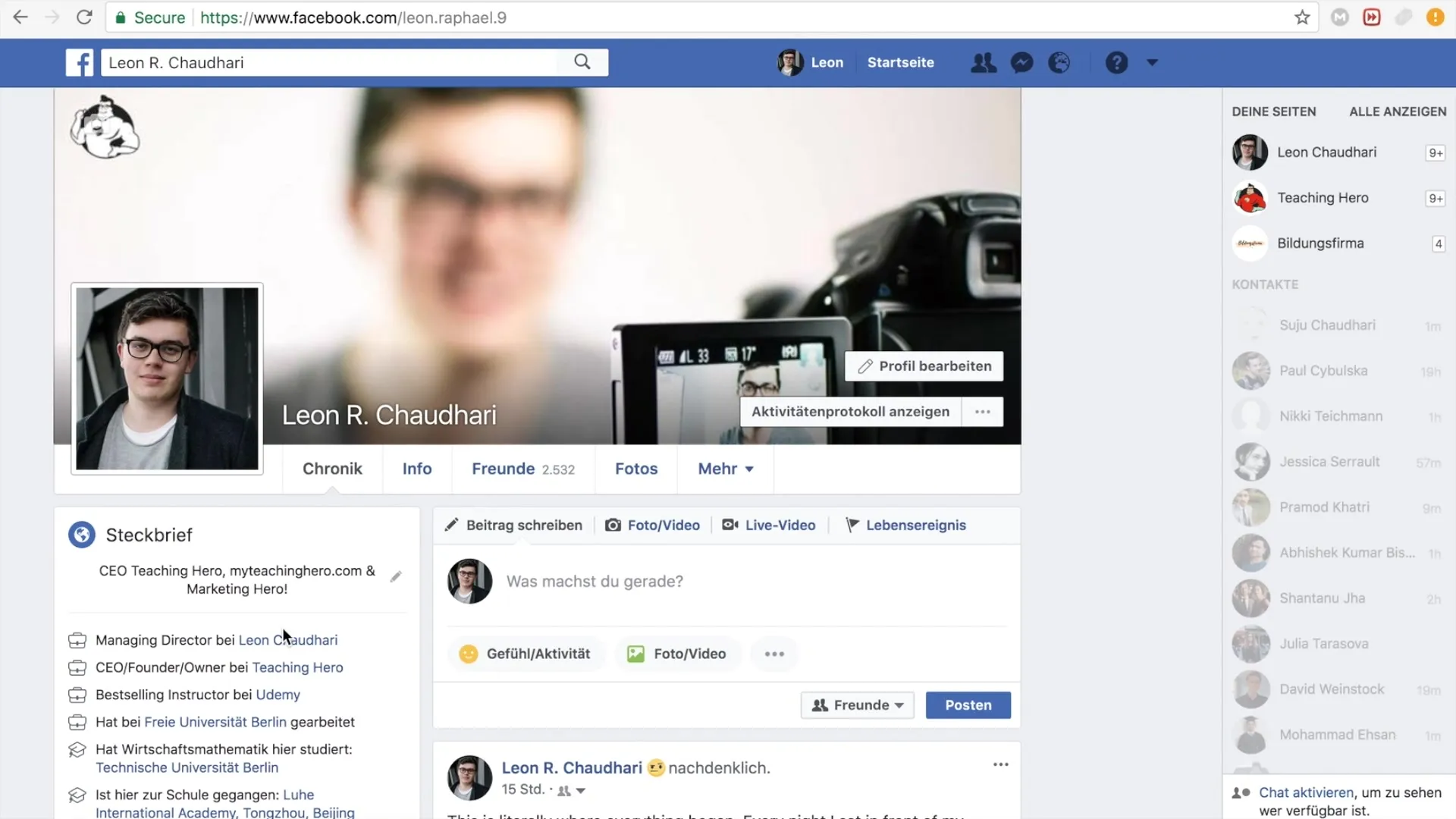Expand the More (Mehr) tab dropdown
This screenshot has width=1456, height=819.
pyautogui.click(x=725, y=468)
